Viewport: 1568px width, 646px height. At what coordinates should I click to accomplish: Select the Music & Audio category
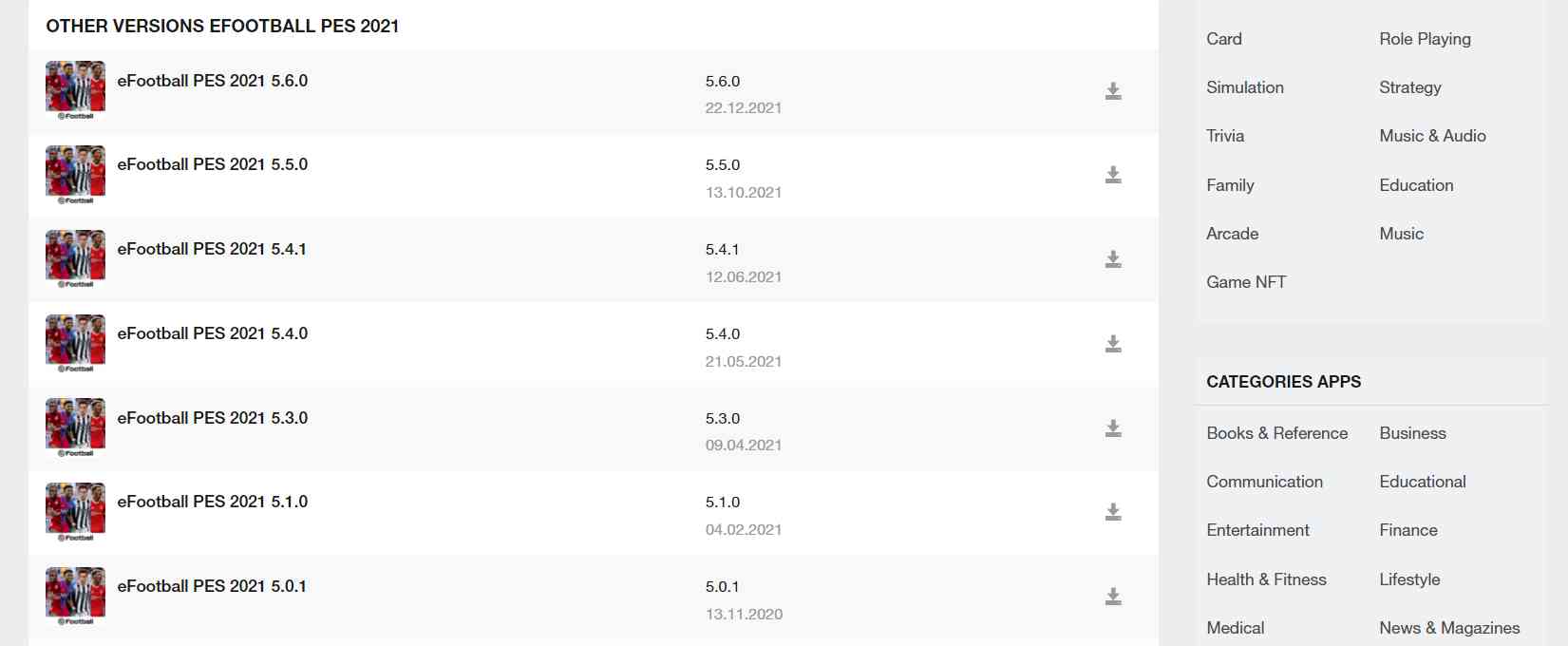pyautogui.click(x=1432, y=136)
